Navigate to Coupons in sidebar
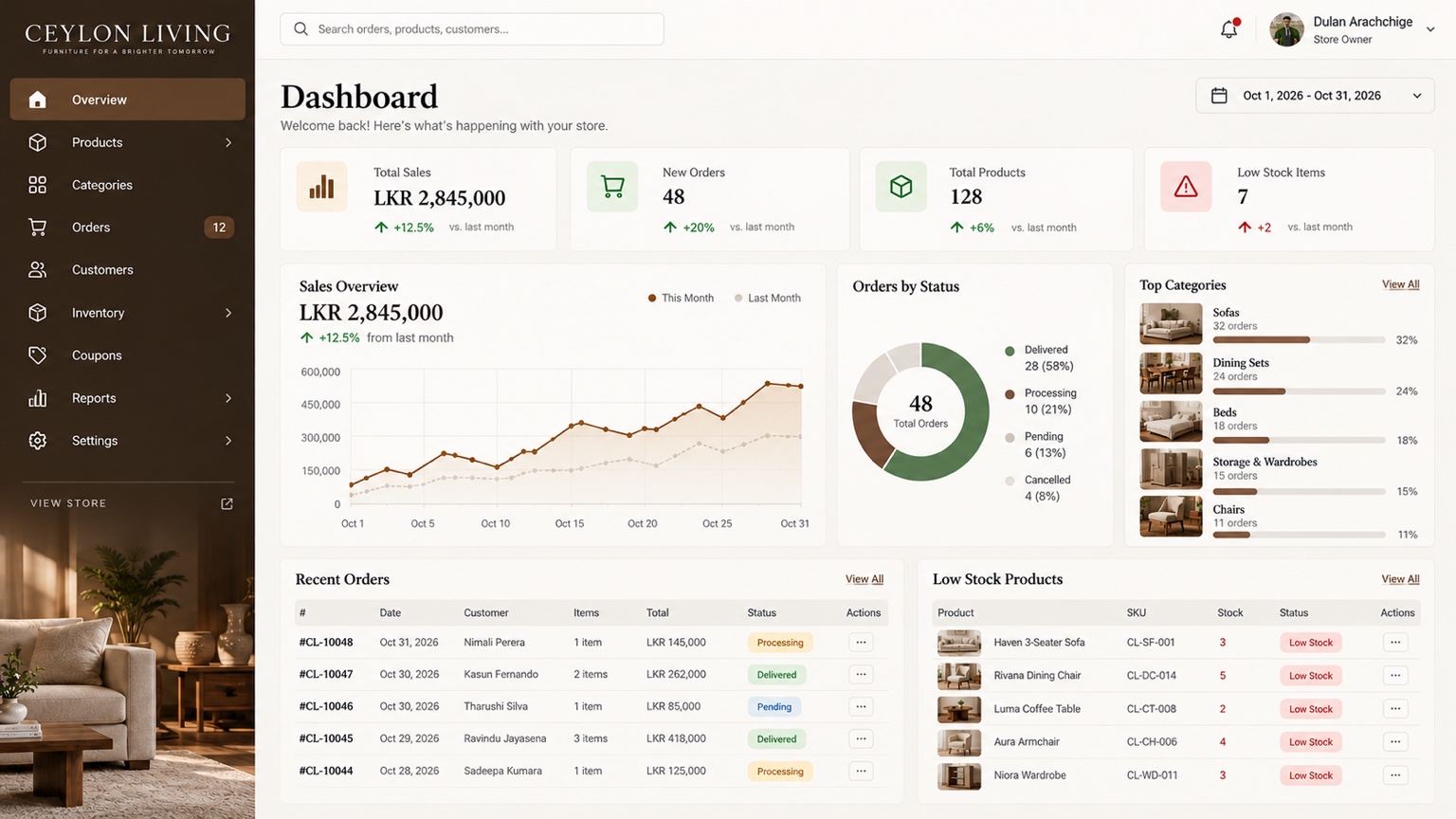This screenshot has height=819, width=1456. point(127,355)
